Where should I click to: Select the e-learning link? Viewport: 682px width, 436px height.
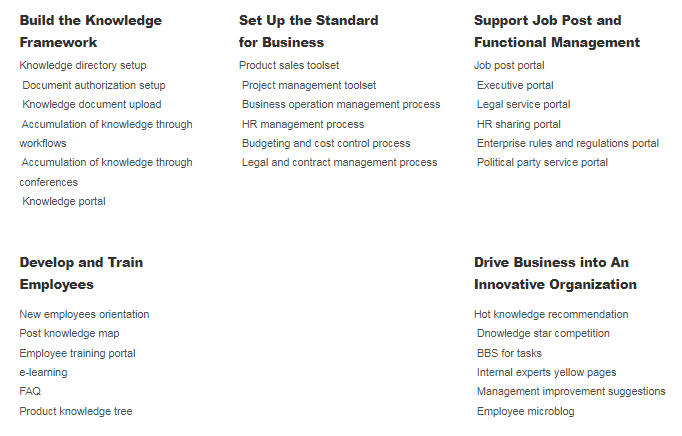(x=43, y=373)
